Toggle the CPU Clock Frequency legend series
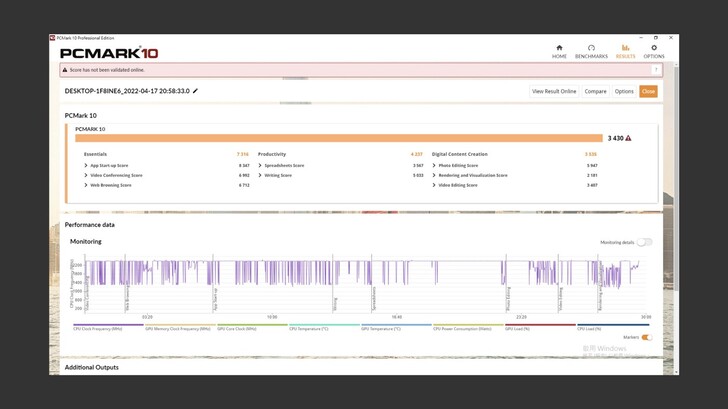The height and width of the screenshot is (409, 728). tap(97, 328)
